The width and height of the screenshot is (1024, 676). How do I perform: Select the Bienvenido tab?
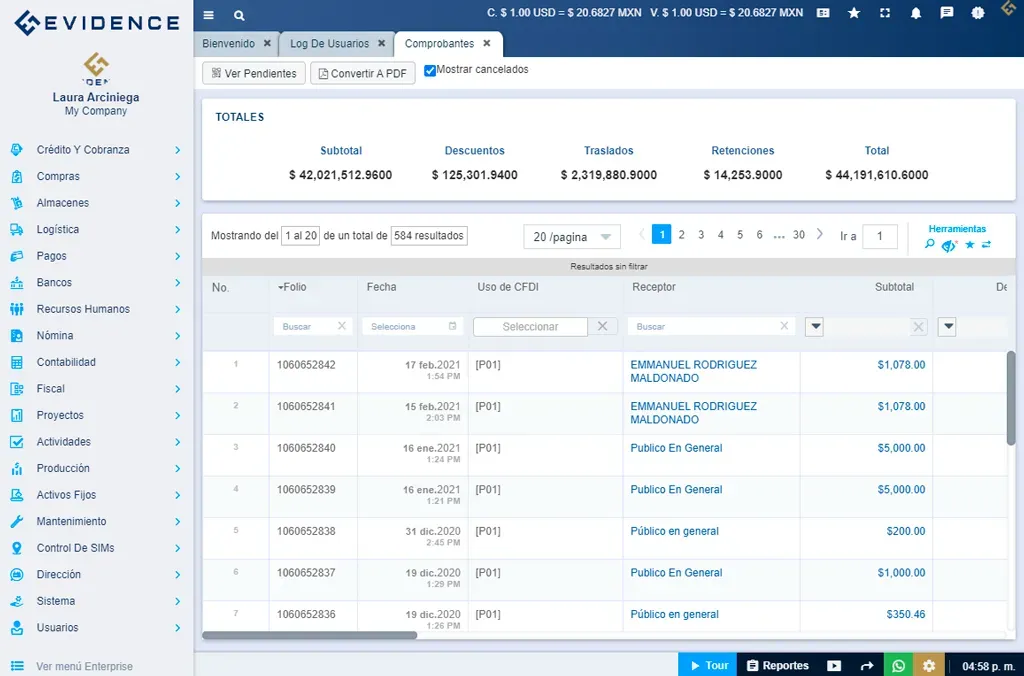pyautogui.click(x=228, y=43)
